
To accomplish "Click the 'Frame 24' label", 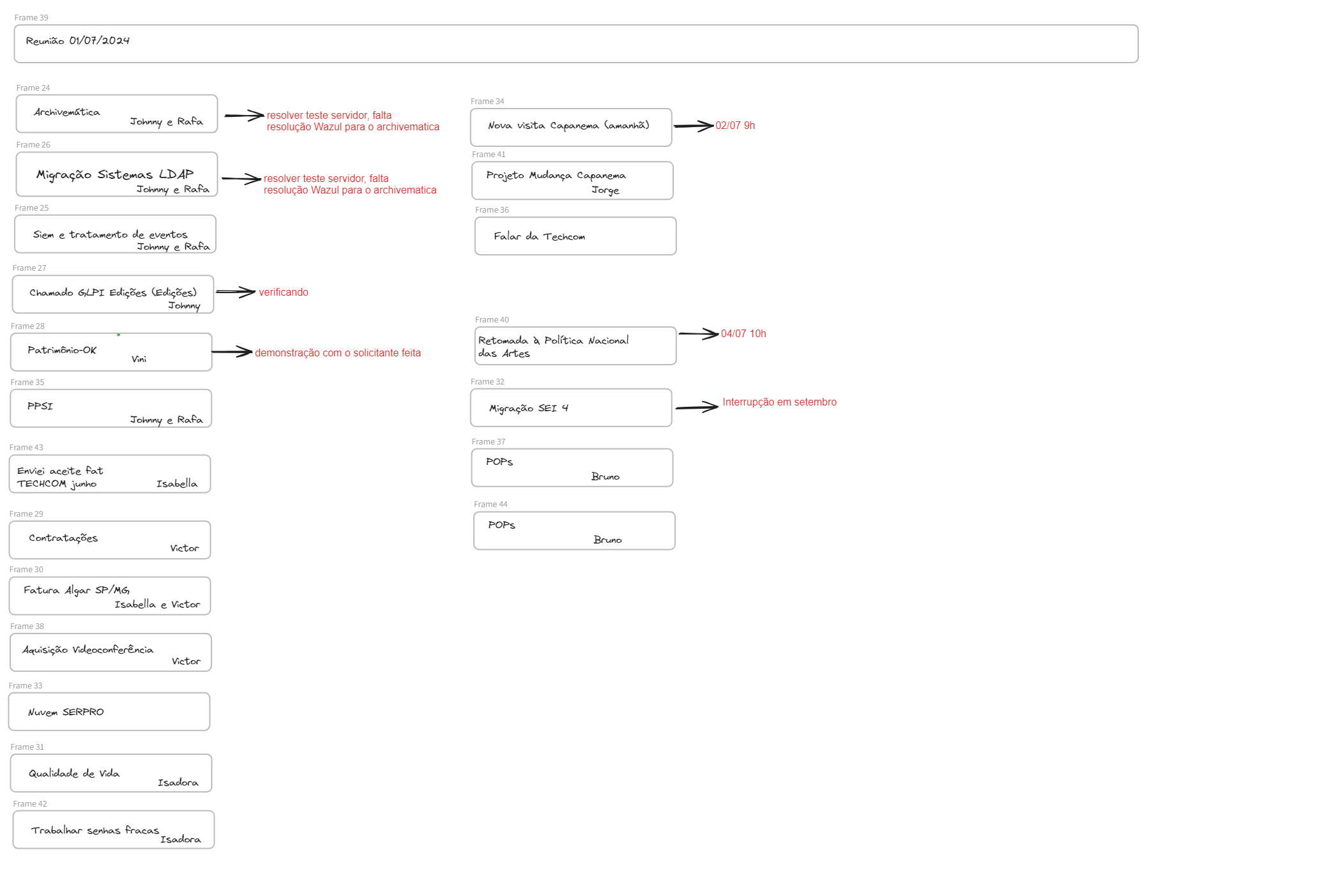I will coord(33,88).
